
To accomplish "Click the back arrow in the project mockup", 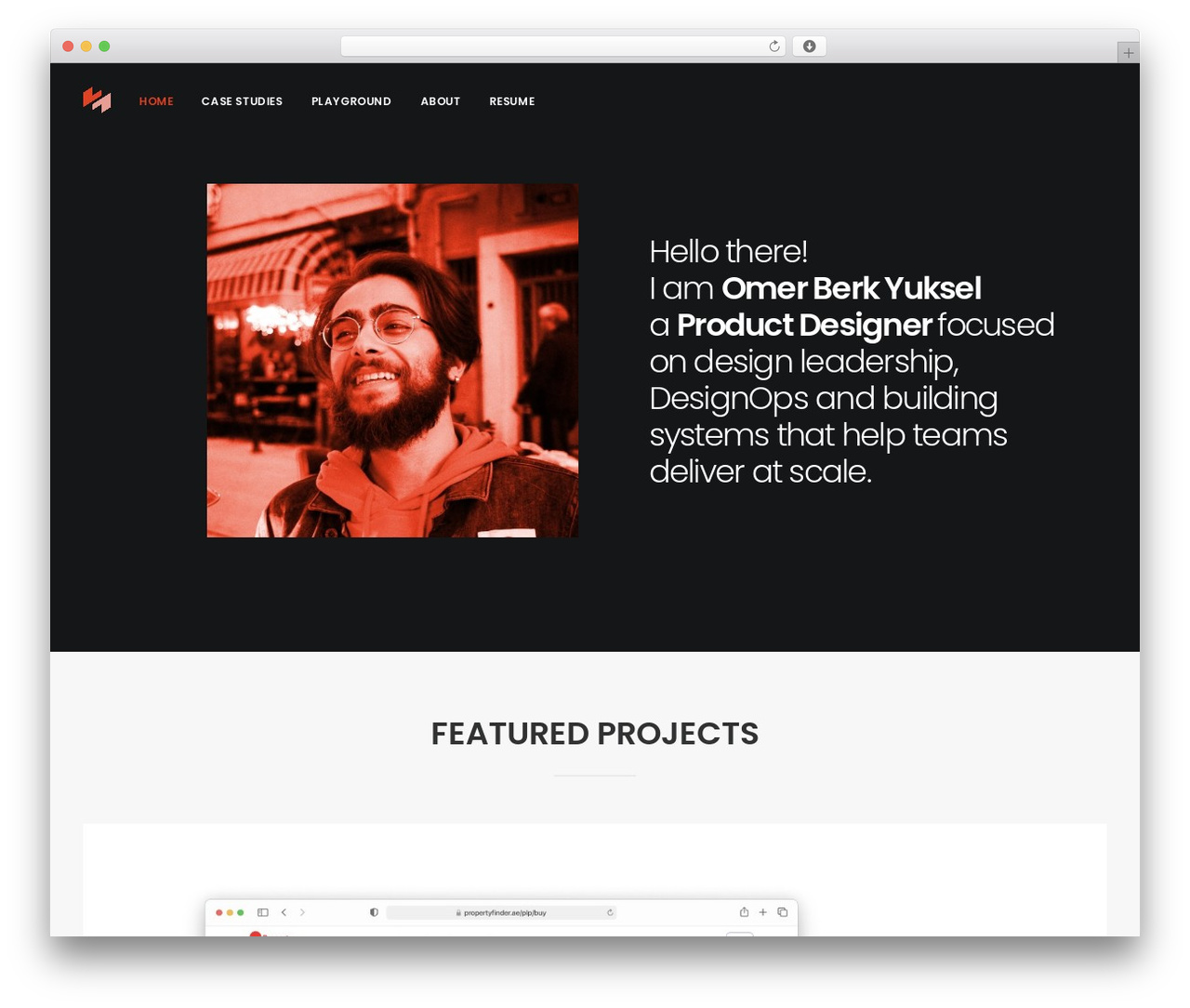I will [x=284, y=912].
